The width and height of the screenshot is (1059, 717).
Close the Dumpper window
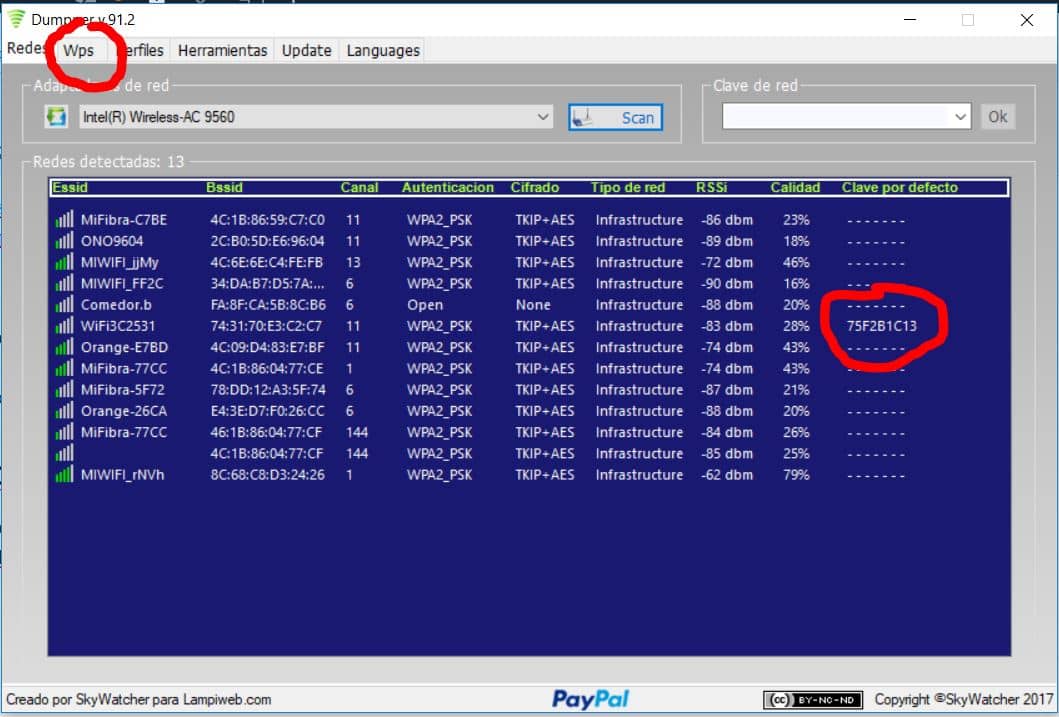(x=1027, y=20)
